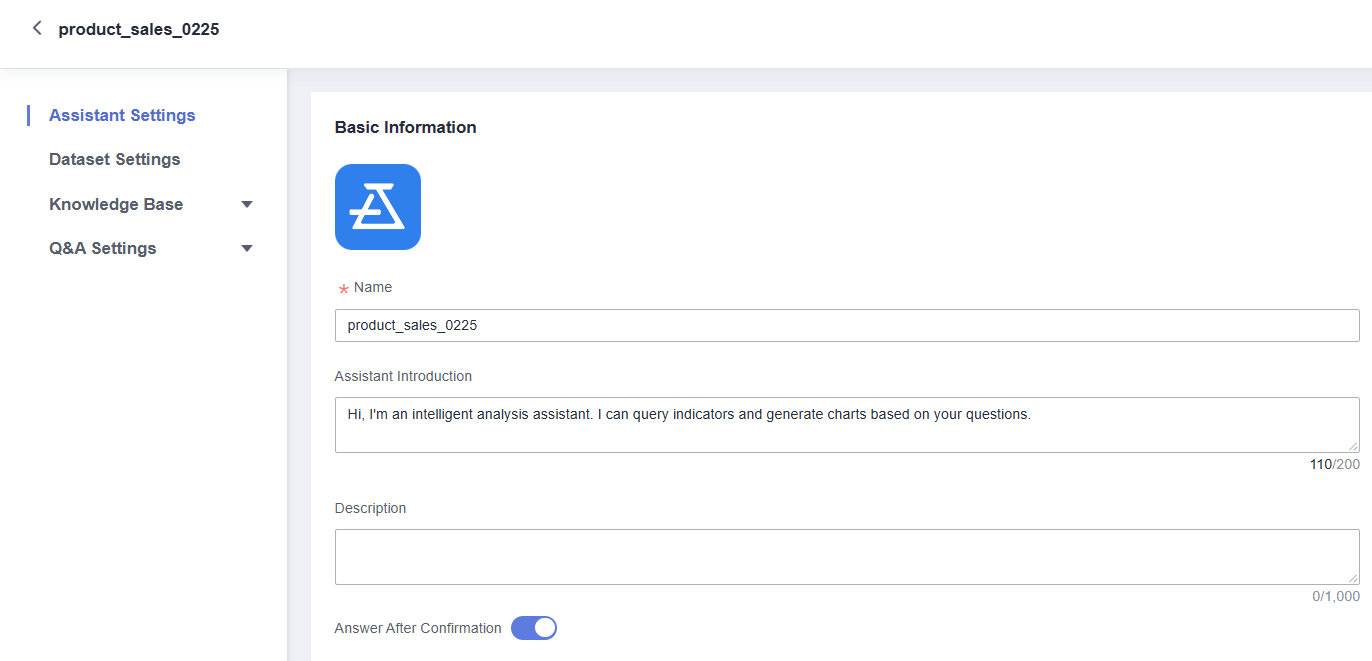Click the Description field label

pos(371,508)
